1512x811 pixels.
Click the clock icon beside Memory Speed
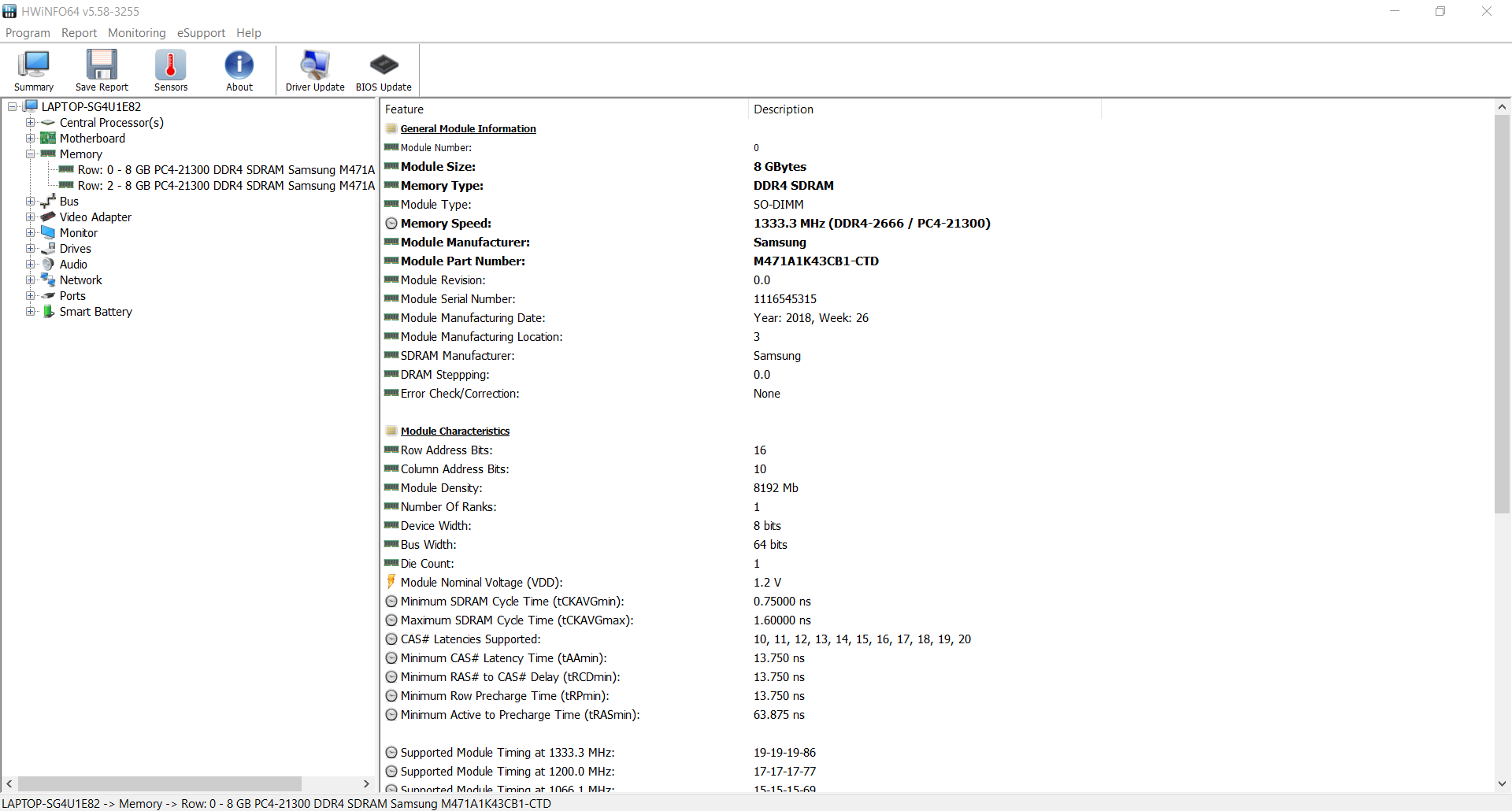(x=391, y=223)
